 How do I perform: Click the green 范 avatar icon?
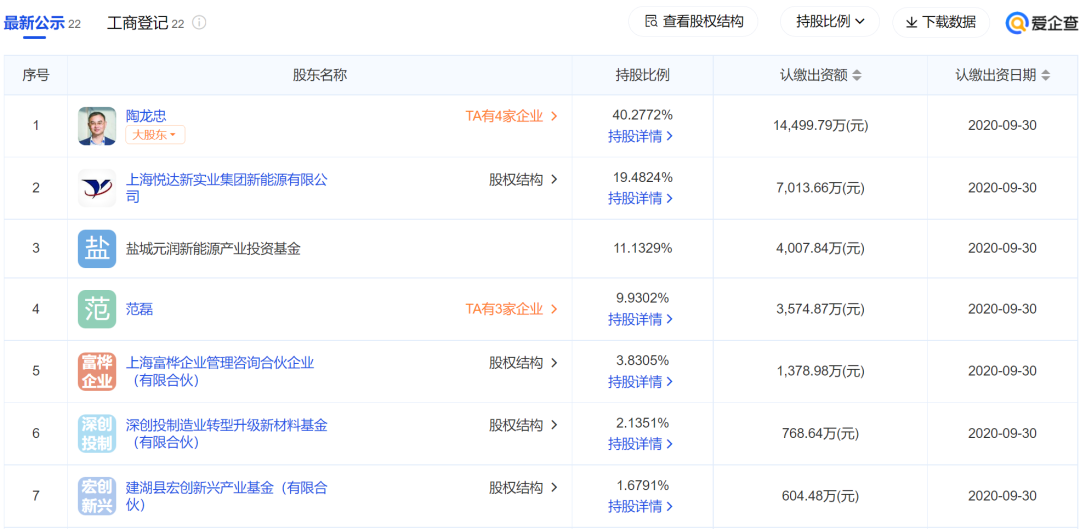97,309
